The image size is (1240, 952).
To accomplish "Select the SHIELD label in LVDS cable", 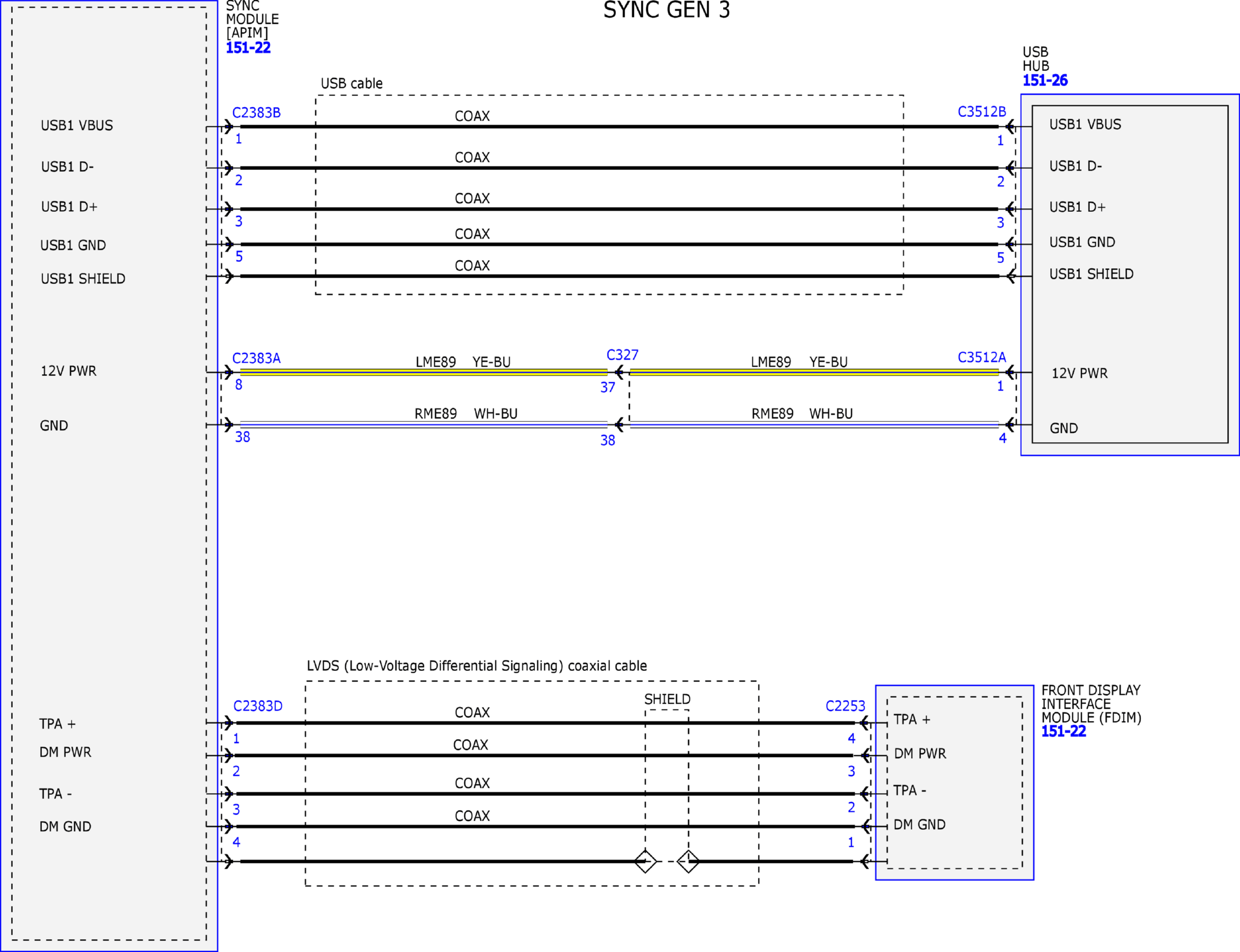I will (x=667, y=699).
